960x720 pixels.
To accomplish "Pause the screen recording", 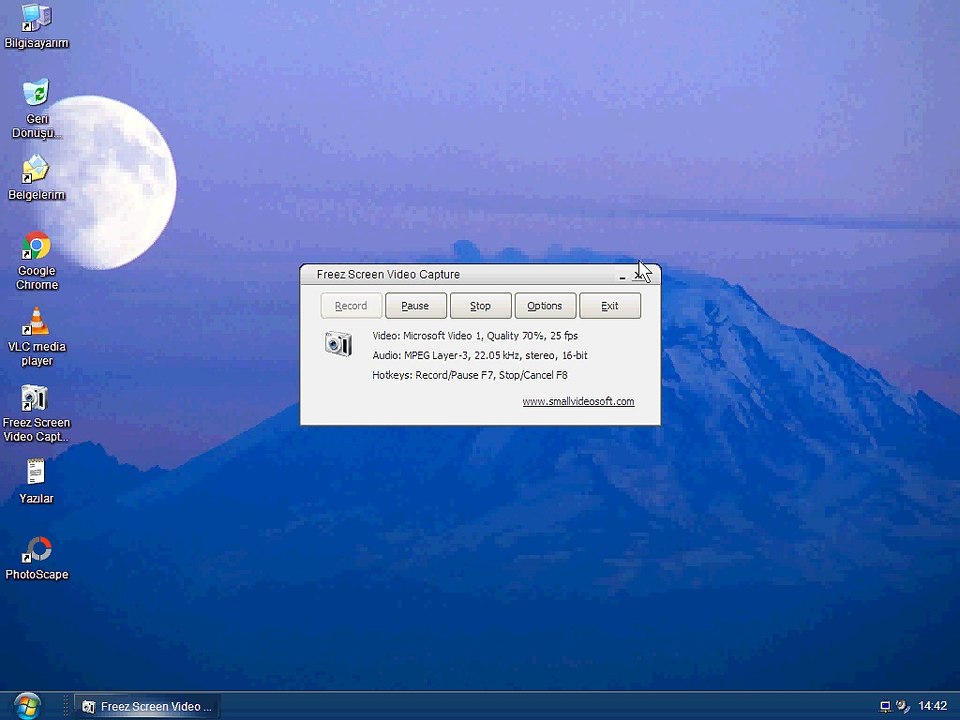I will [415, 306].
